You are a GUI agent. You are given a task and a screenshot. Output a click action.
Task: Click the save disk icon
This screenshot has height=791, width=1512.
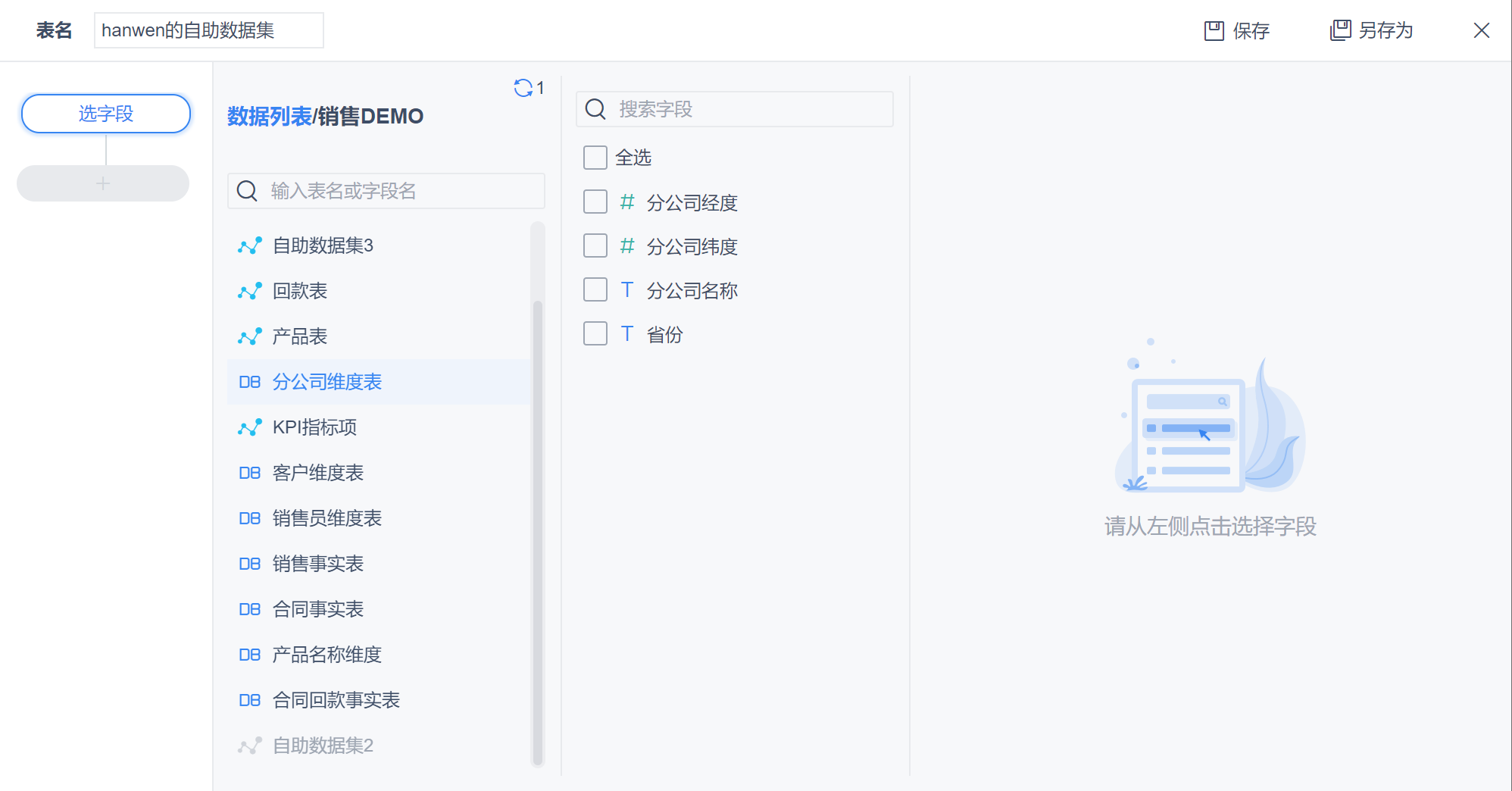click(1214, 30)
